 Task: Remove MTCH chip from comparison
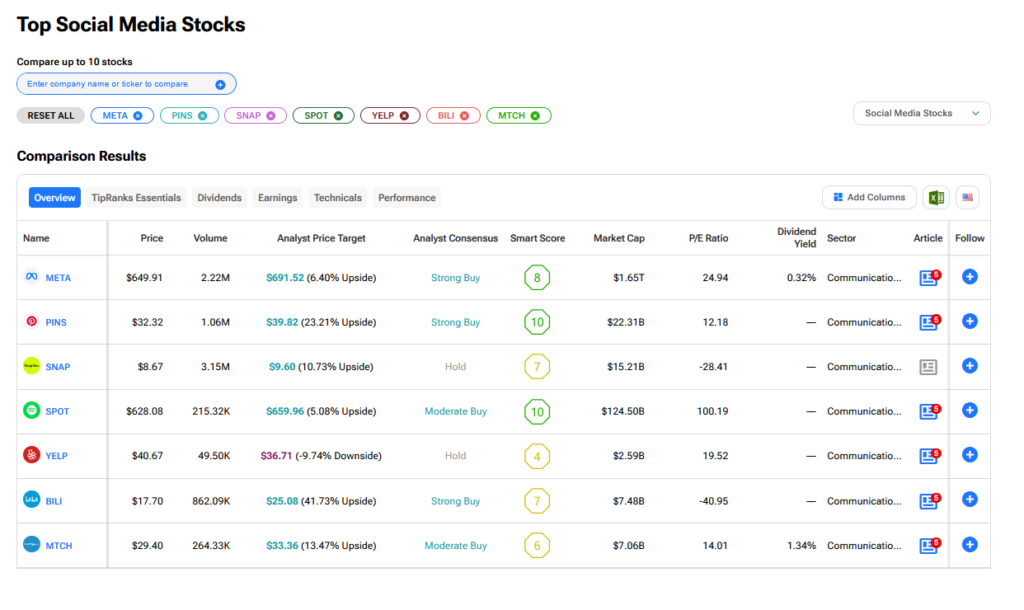(x=536, y=116)
